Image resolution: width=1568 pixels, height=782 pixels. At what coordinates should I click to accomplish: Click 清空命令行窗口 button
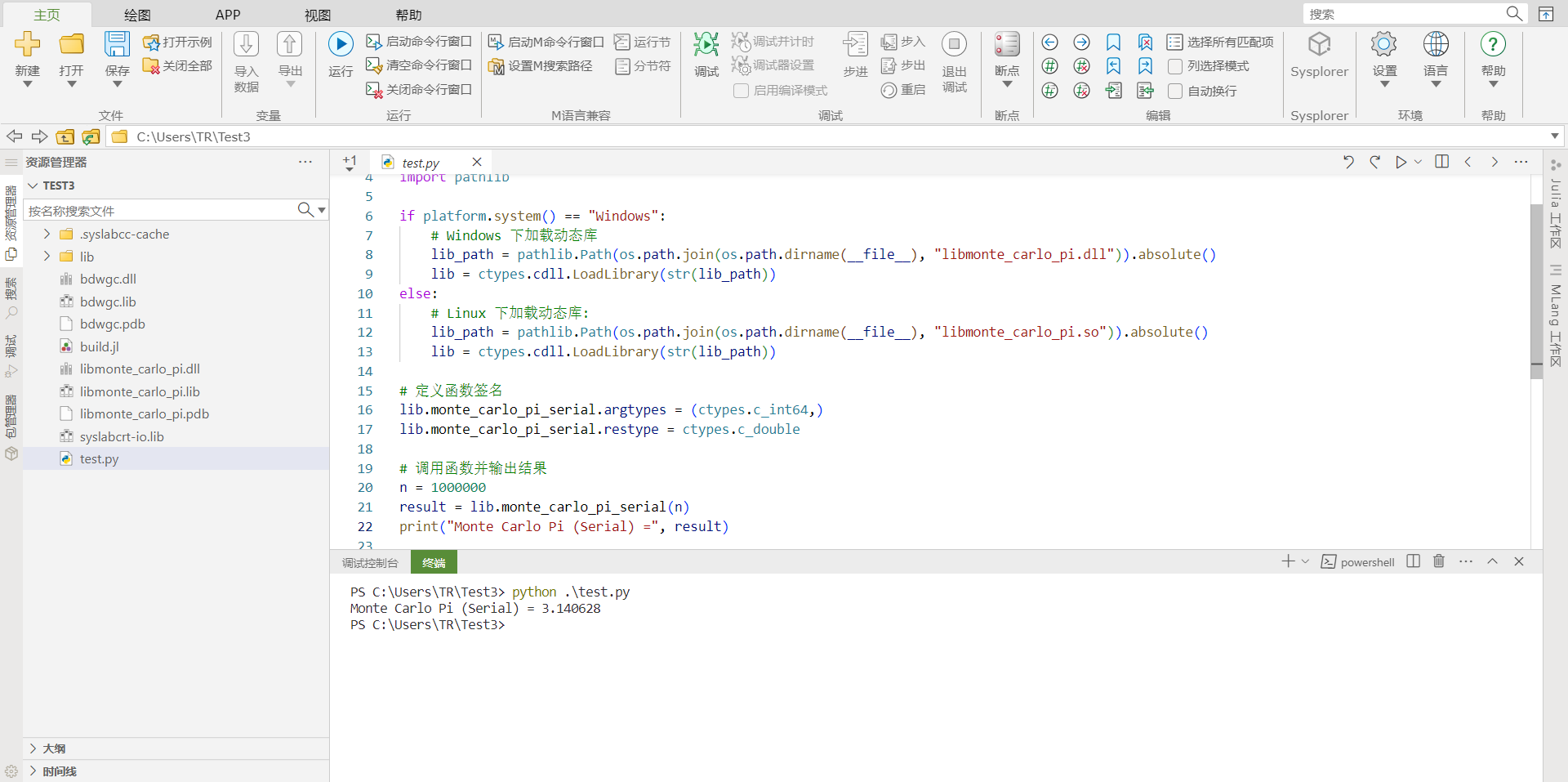point(420,65)
